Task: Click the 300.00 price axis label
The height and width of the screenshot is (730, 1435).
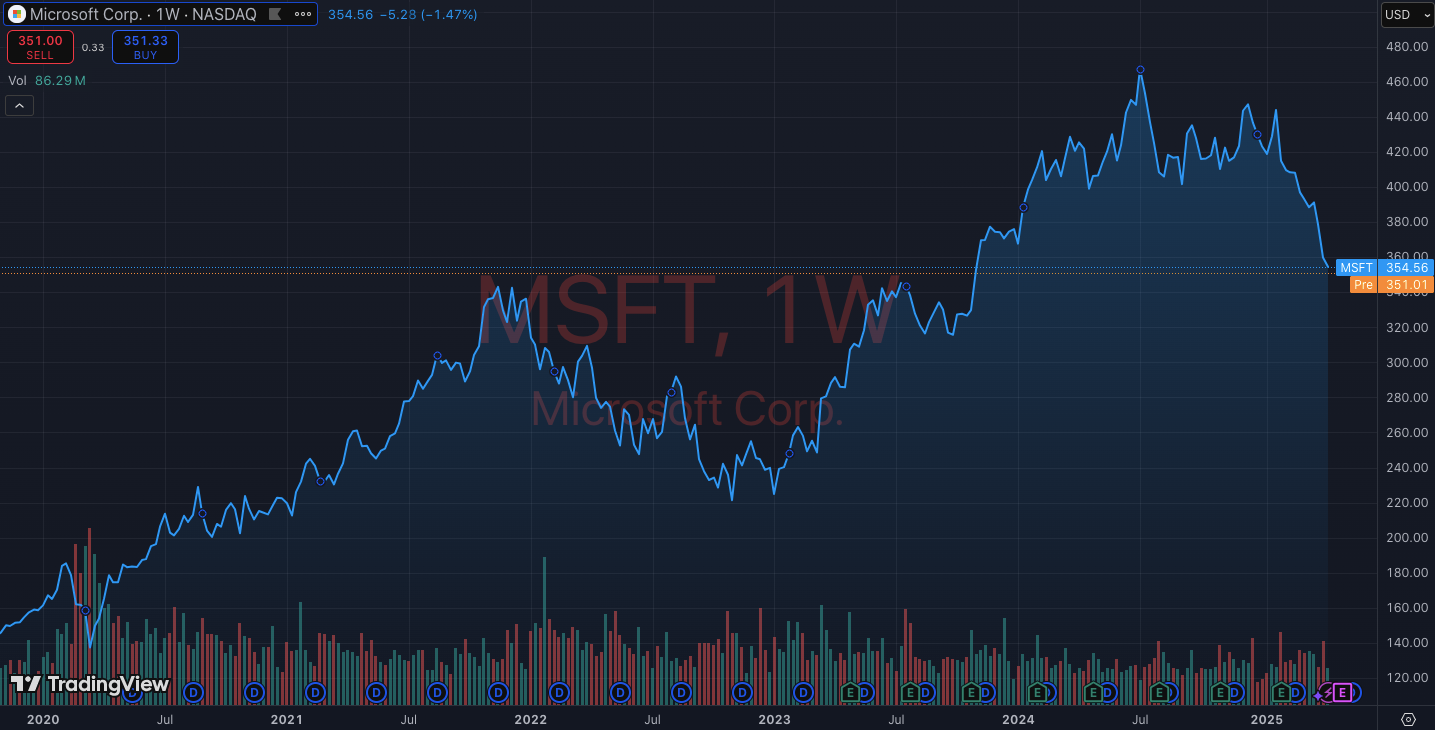Action: coord(1406,362)
